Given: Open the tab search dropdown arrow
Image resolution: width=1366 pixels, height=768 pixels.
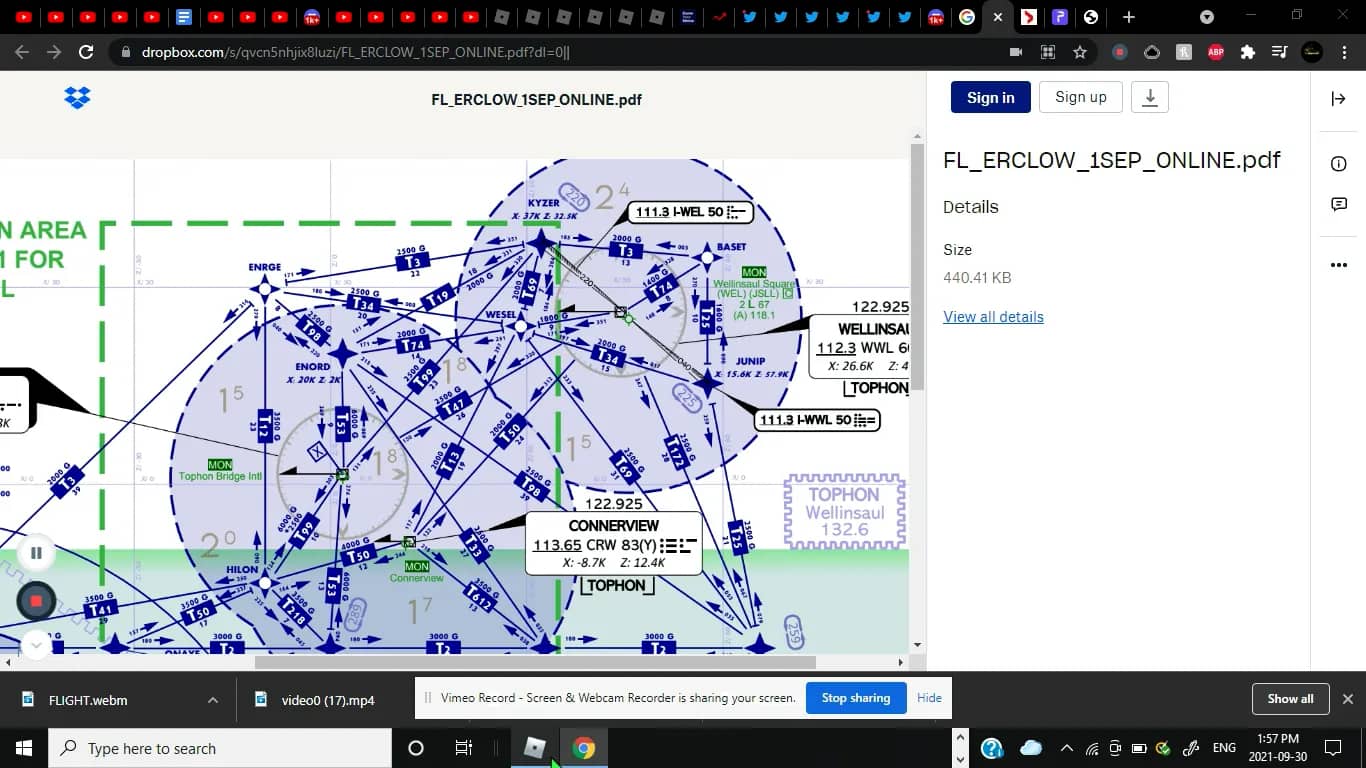Looking at the screenshot, I should pos(1207,17).
